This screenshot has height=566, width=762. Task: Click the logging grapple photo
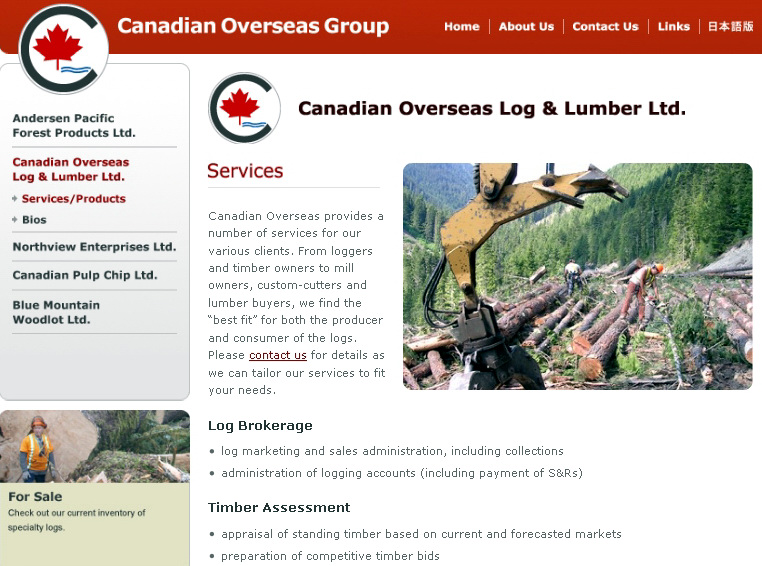577,276
